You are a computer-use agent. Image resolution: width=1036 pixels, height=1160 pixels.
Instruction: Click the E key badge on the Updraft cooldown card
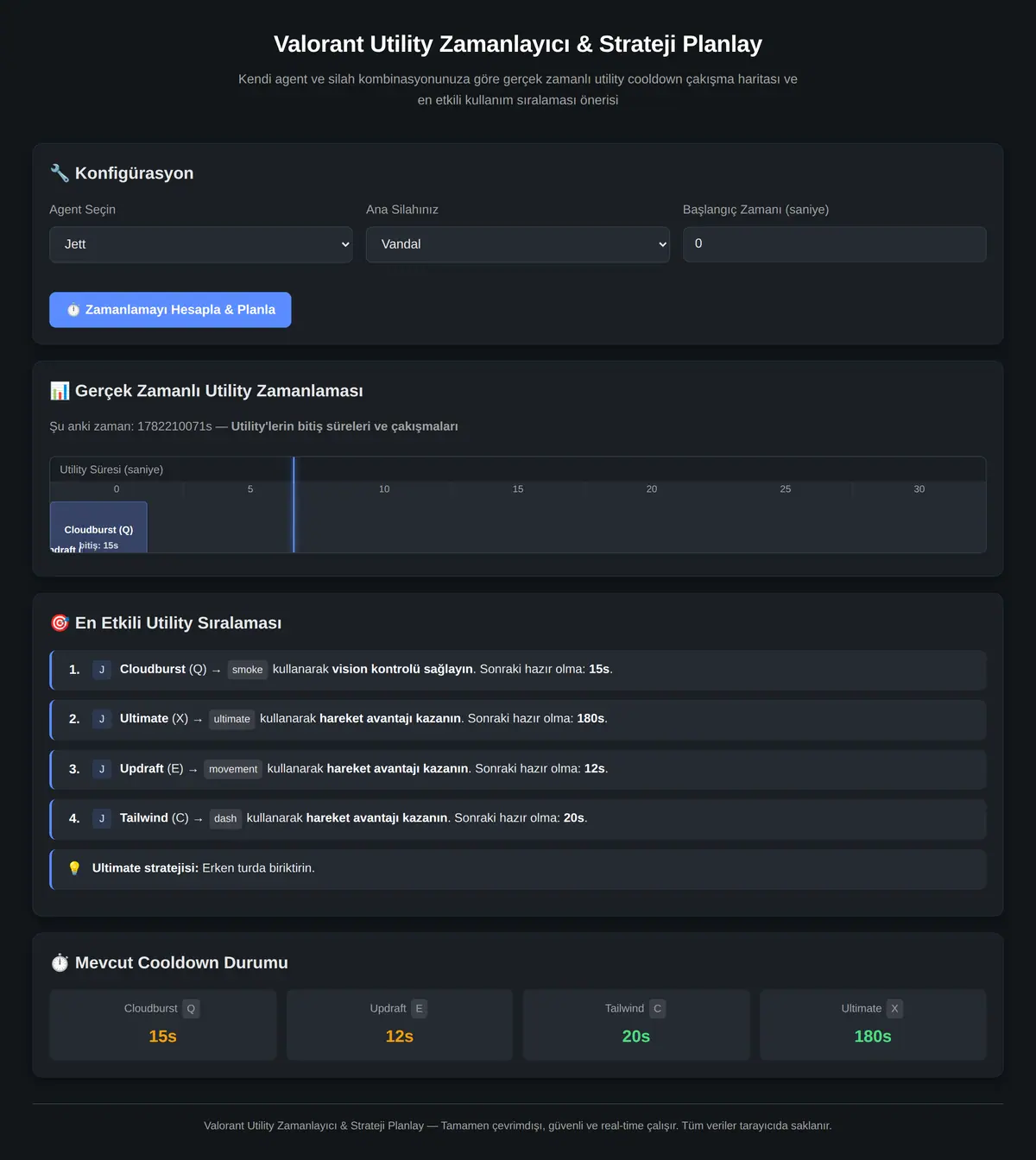(x=420, y=1008)
